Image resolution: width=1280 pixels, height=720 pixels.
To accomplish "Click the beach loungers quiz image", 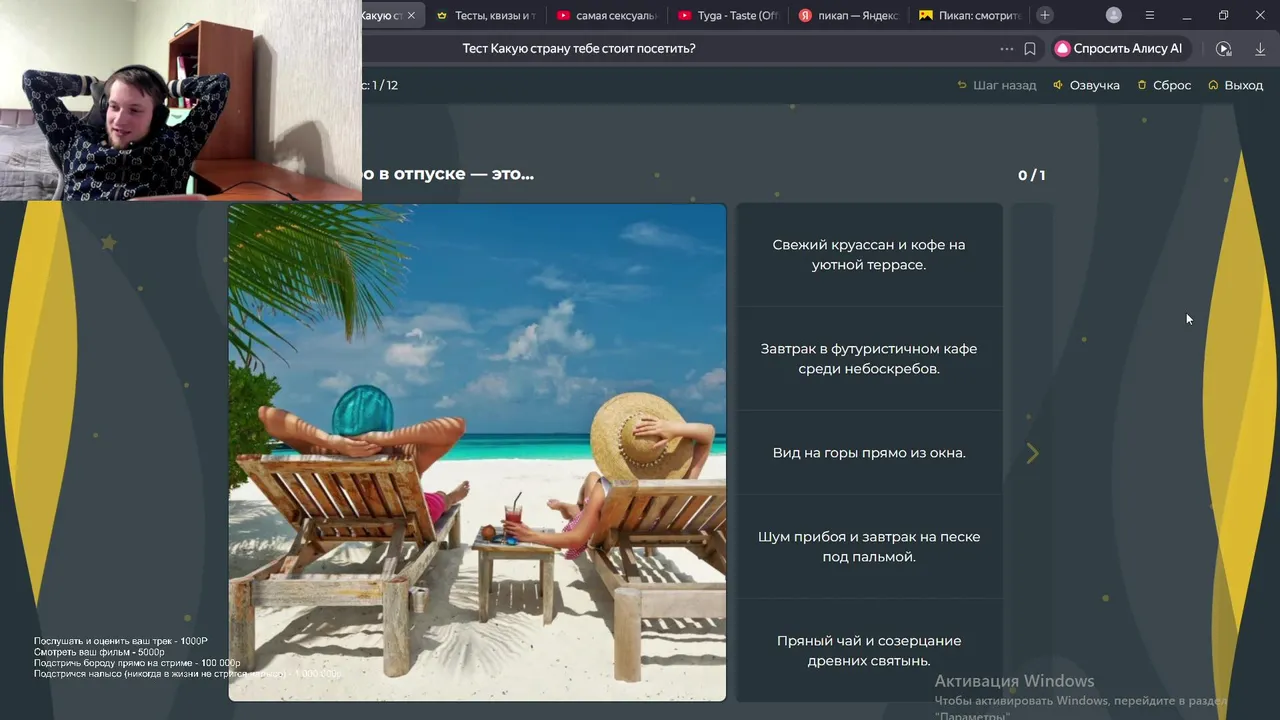I will (477, 453).
